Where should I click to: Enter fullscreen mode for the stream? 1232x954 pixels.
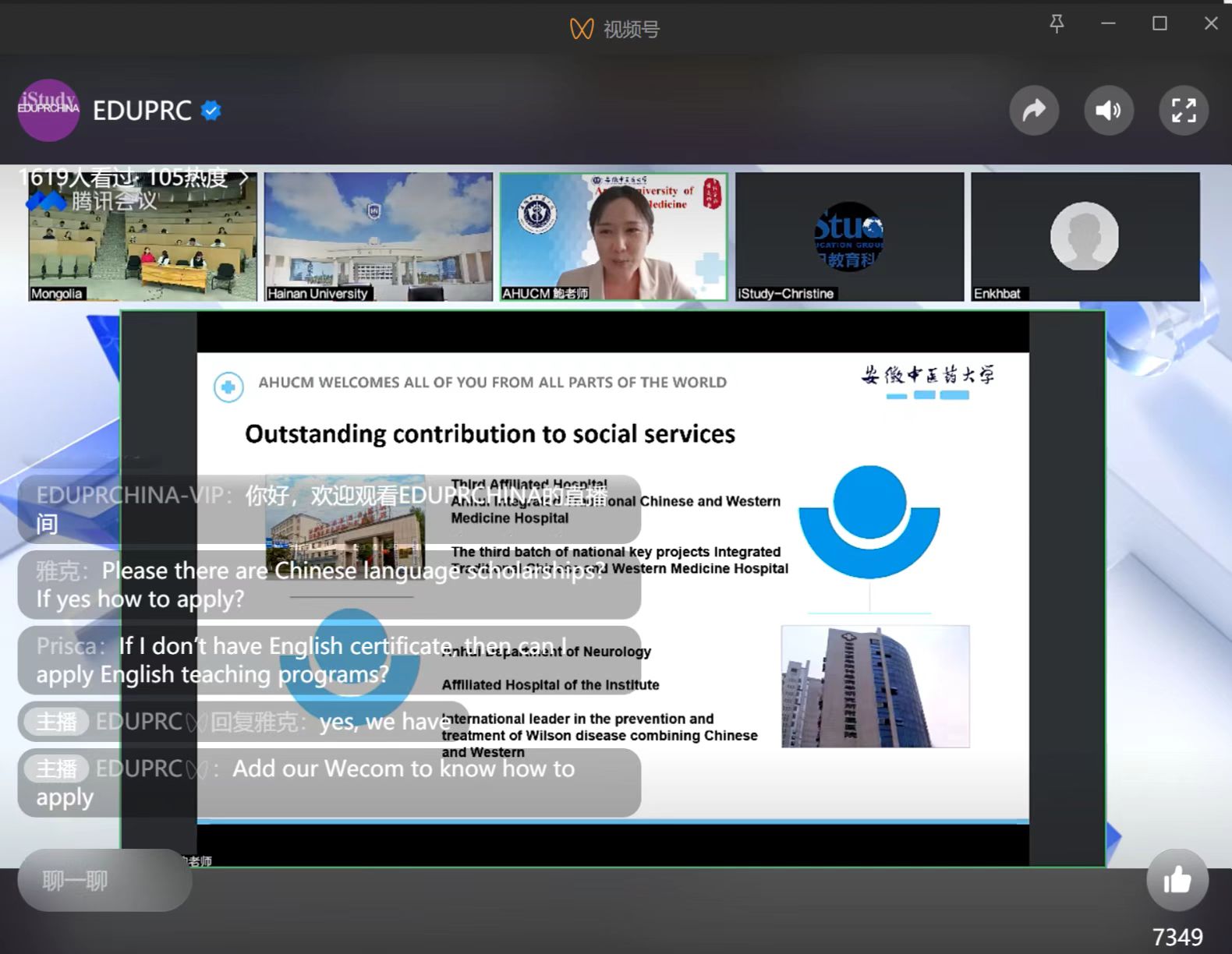[x=1183, y=111]
